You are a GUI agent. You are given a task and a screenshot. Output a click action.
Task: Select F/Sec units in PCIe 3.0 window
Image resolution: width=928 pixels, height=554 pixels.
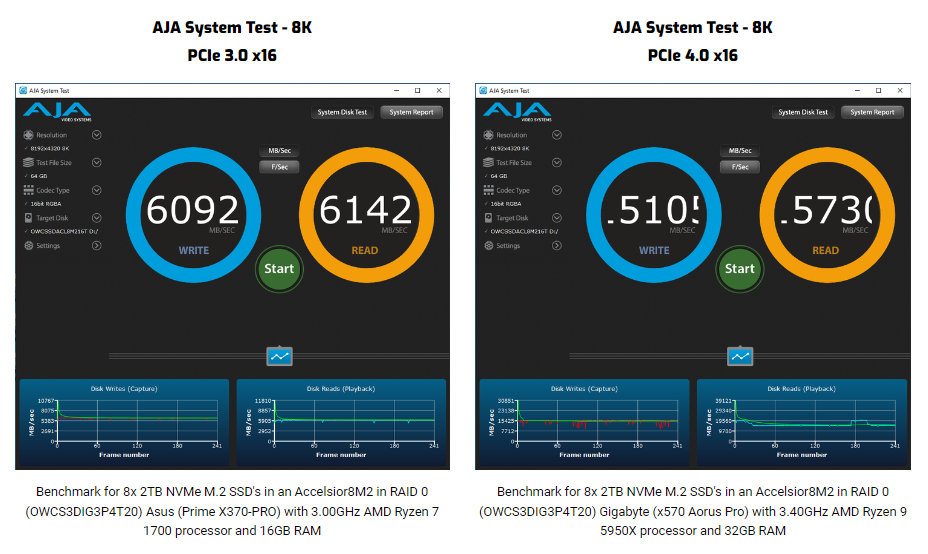(x=279, y=167)
